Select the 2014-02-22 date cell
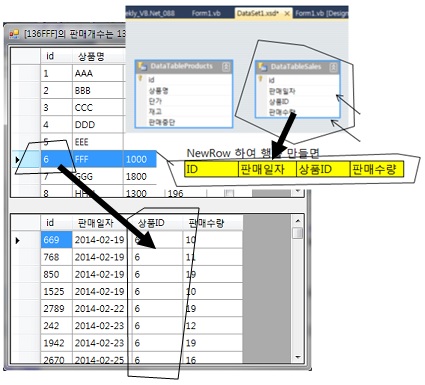425x385 pixels. [100, 309]
